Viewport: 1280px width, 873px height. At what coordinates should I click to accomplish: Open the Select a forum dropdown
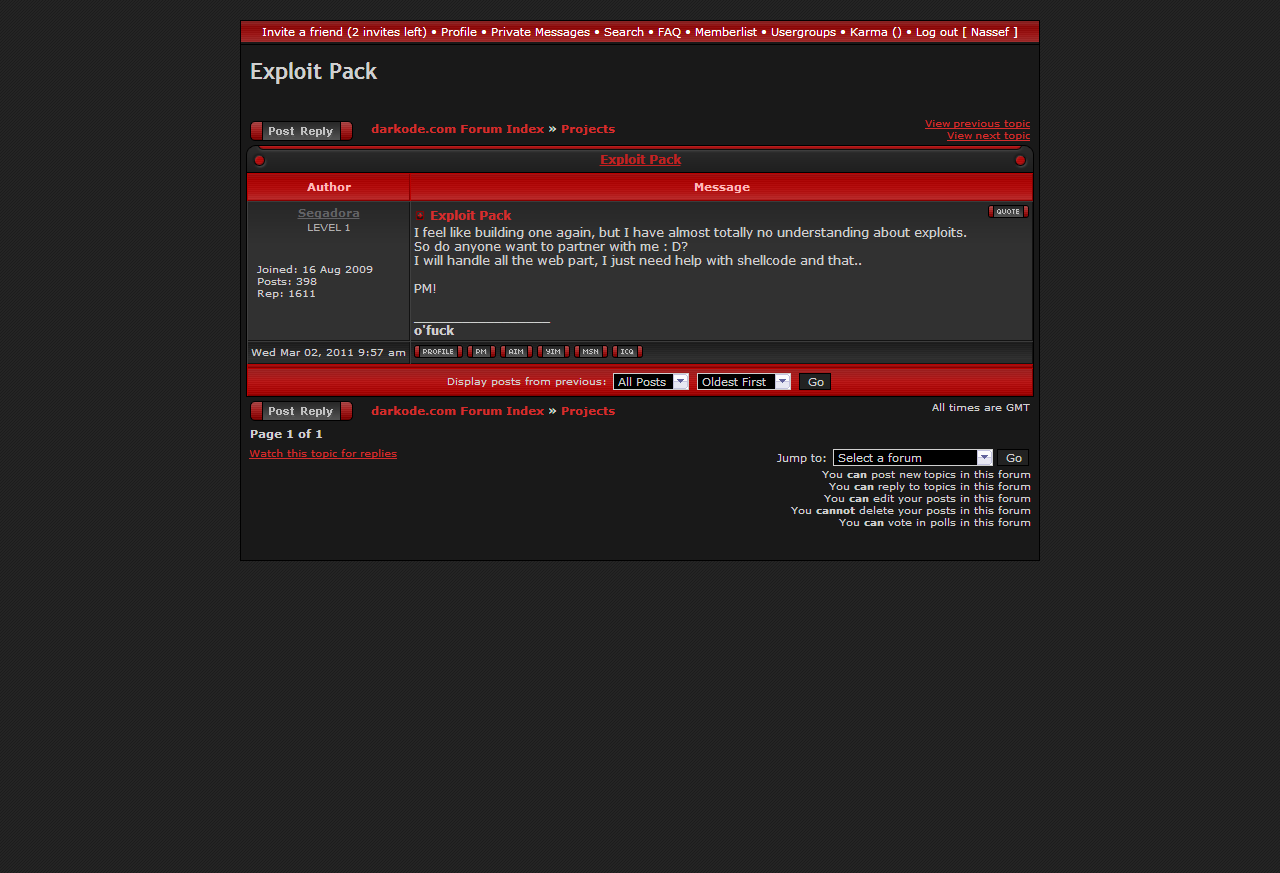[912, 458]
